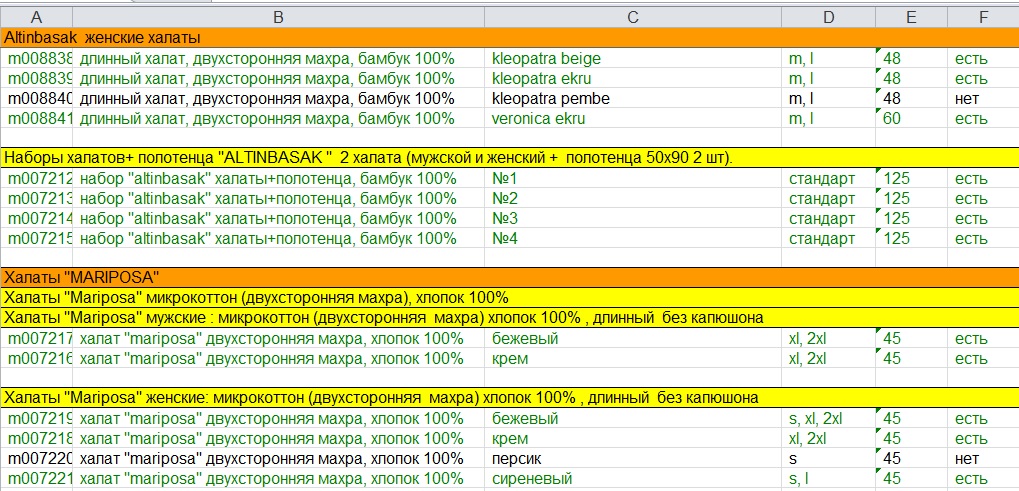
Task: Select the code cell m007220
Action: (36, 459)
